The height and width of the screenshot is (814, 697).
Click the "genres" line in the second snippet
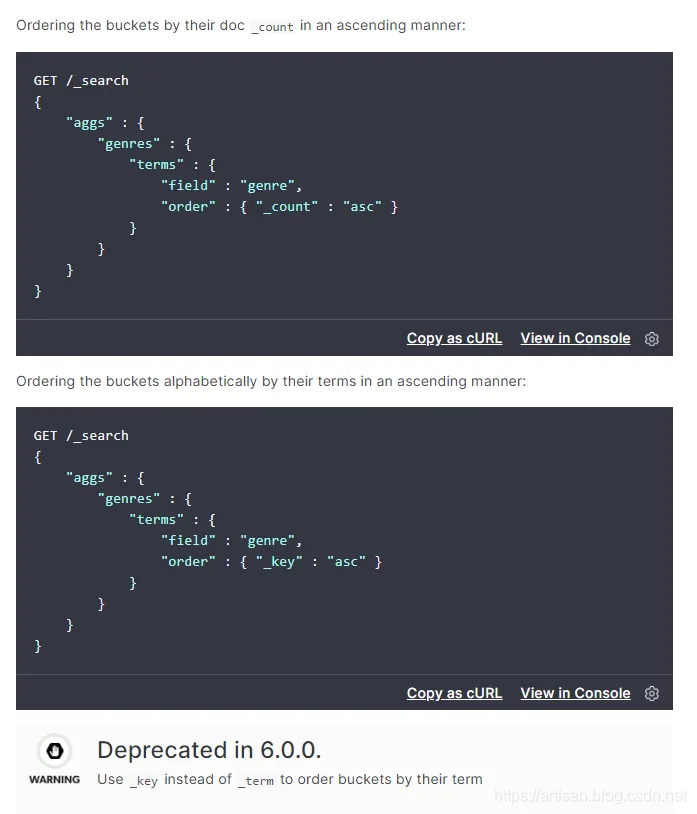(x=145, y=499)
